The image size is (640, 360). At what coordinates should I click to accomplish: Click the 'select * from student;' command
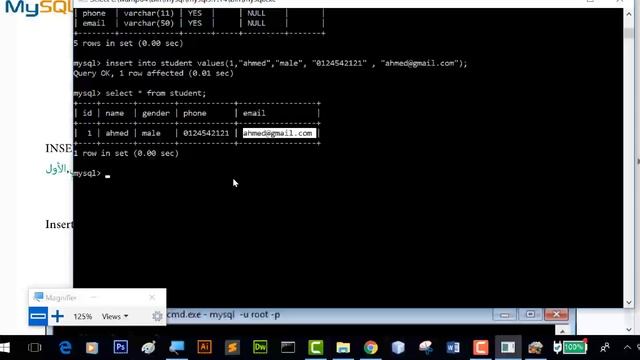click(156, 93)
